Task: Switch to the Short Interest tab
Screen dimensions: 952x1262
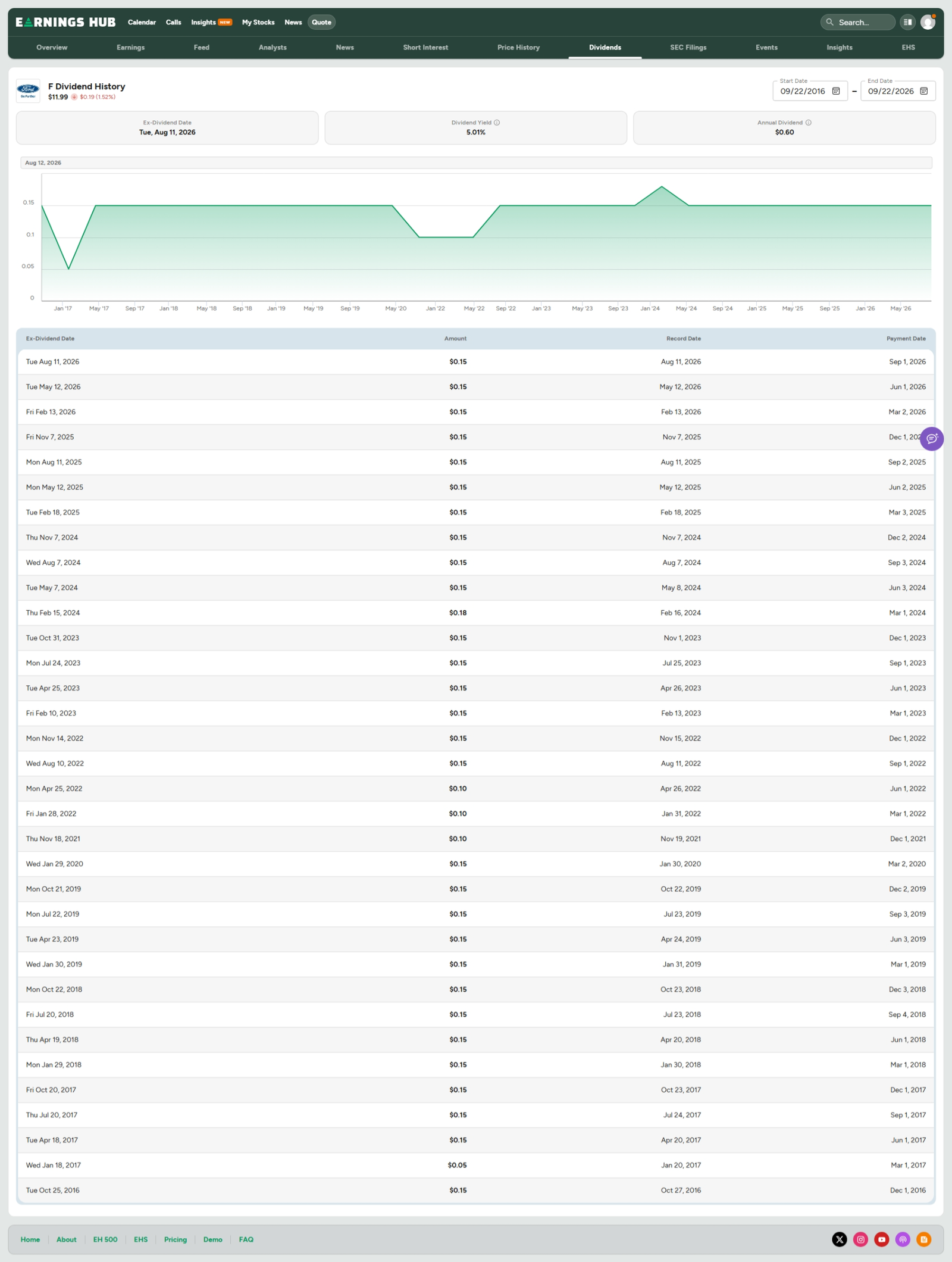Action: pos(425,48)
